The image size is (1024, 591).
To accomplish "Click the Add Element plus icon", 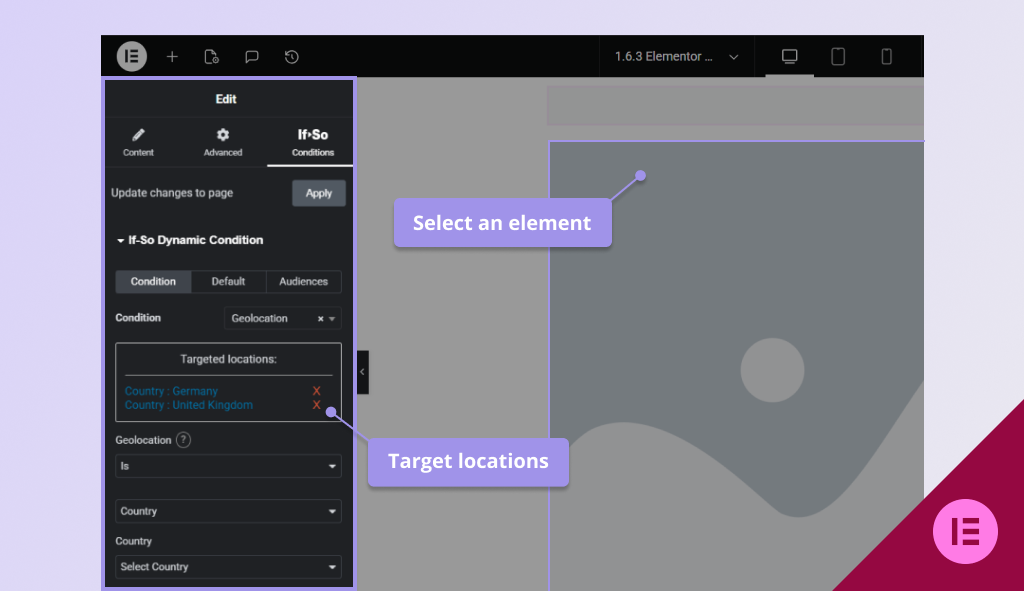I will point(171,57).
